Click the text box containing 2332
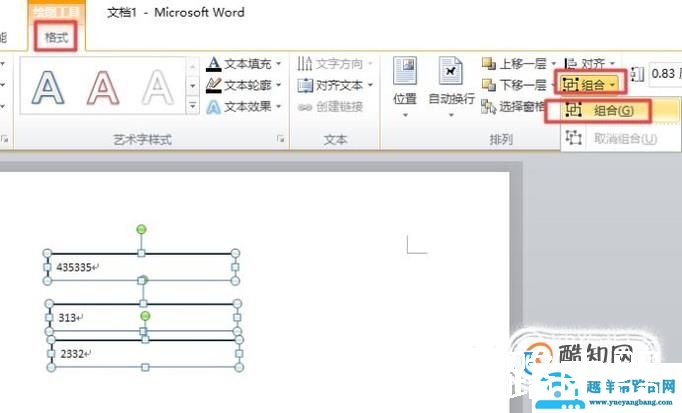 coord(145,353)
